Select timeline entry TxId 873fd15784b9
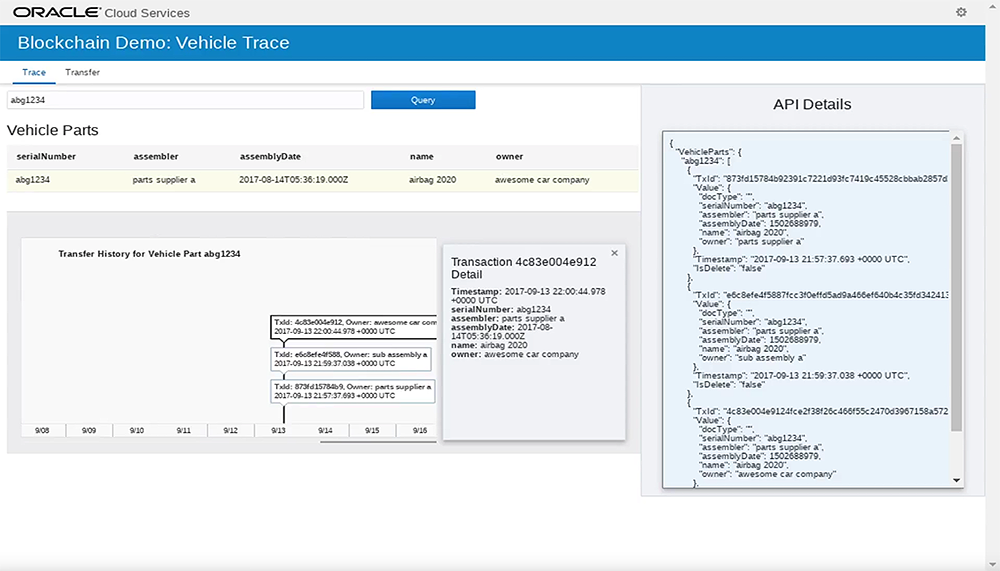This screenshot has width=1000, height=571. coord(353,391)
